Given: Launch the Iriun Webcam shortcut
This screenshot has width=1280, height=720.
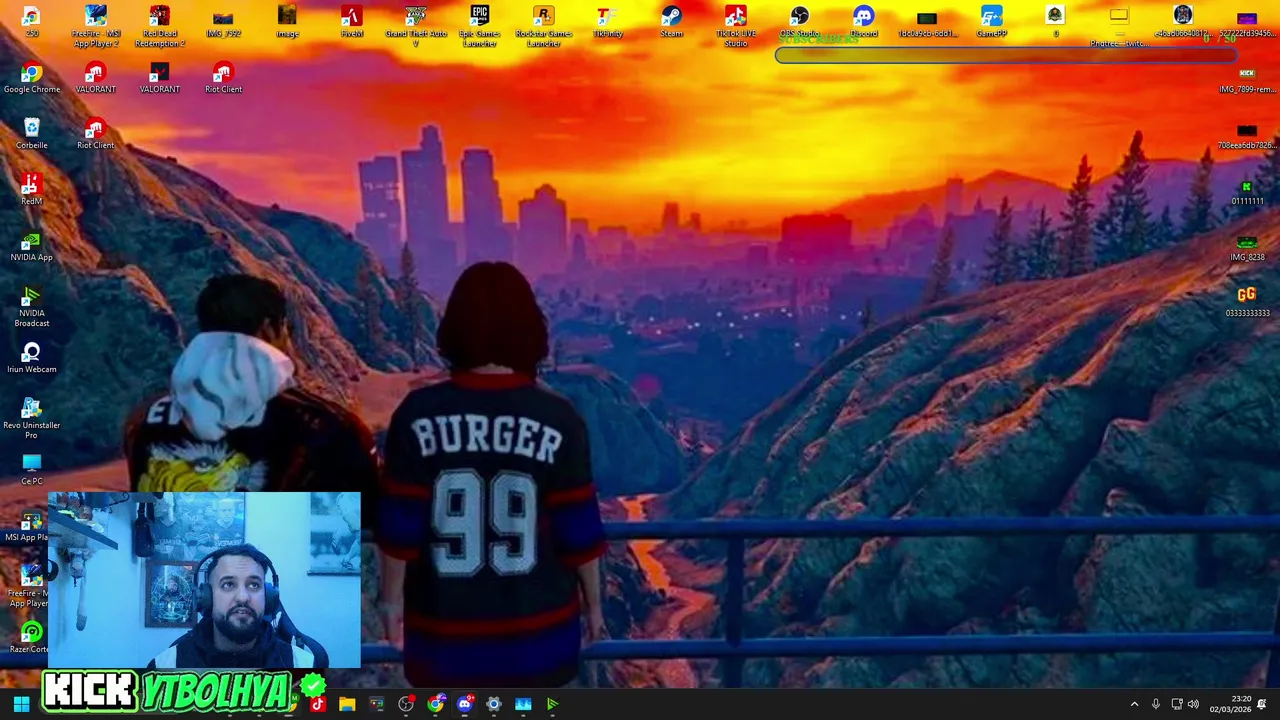Looking at the screenshot, I should click(32, 359).
